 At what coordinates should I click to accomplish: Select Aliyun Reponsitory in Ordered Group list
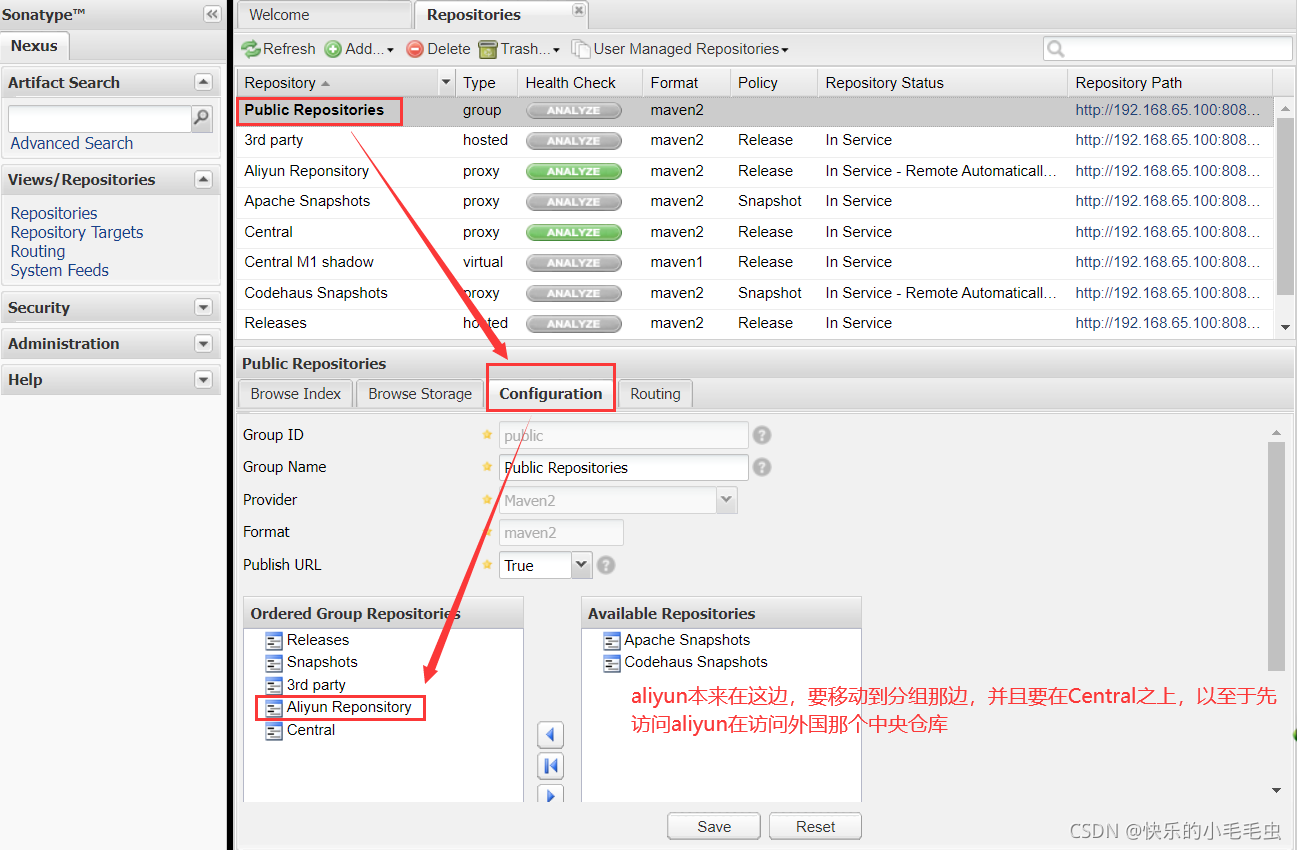pos(338,707)
